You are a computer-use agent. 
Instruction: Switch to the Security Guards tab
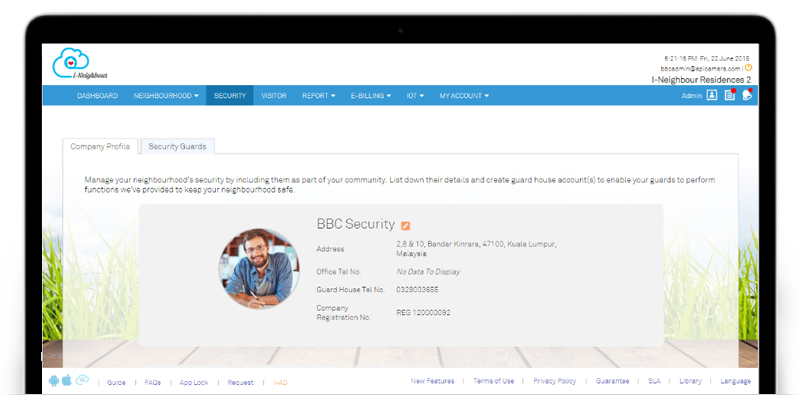point(178,146)
